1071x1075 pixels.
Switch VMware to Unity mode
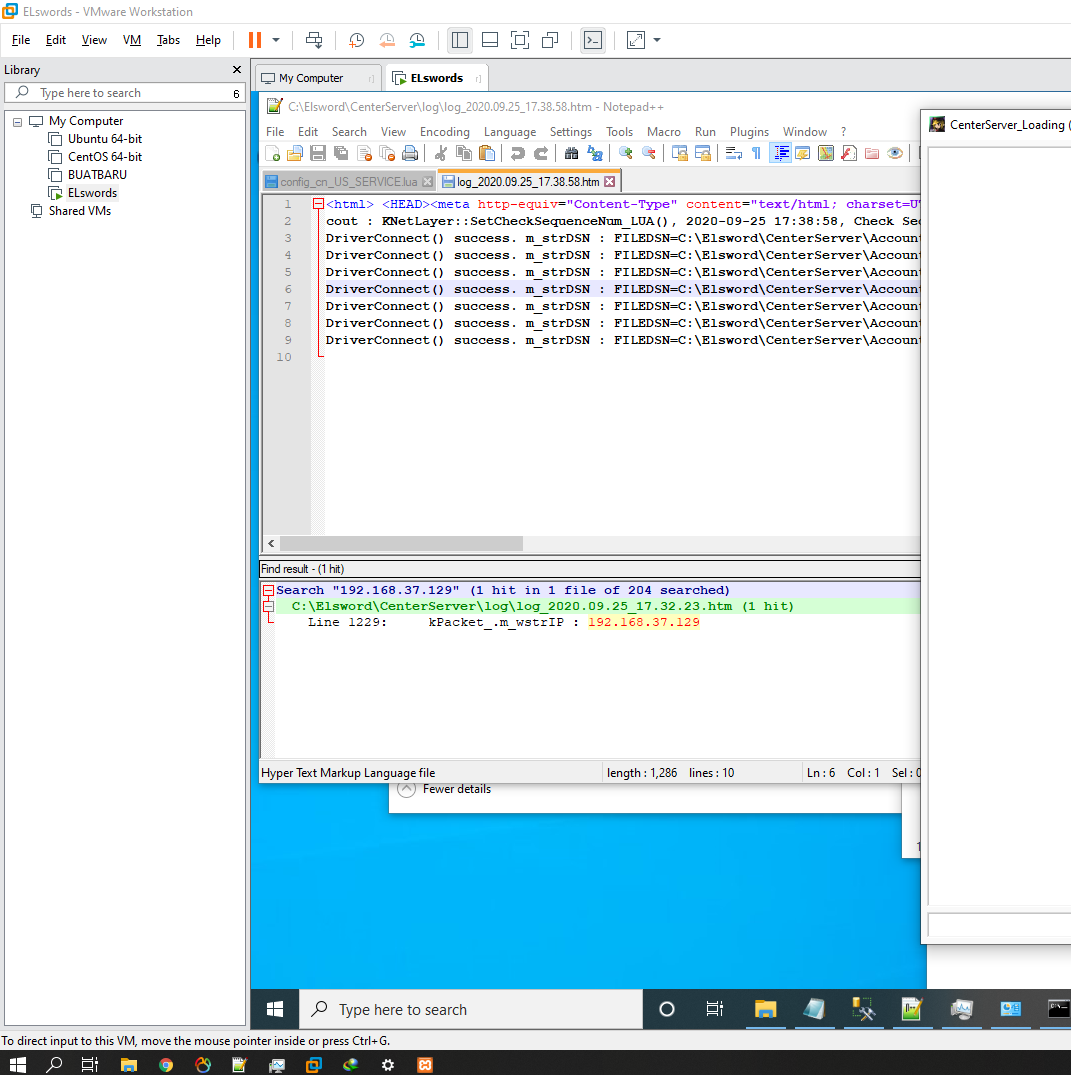point(550,40)
